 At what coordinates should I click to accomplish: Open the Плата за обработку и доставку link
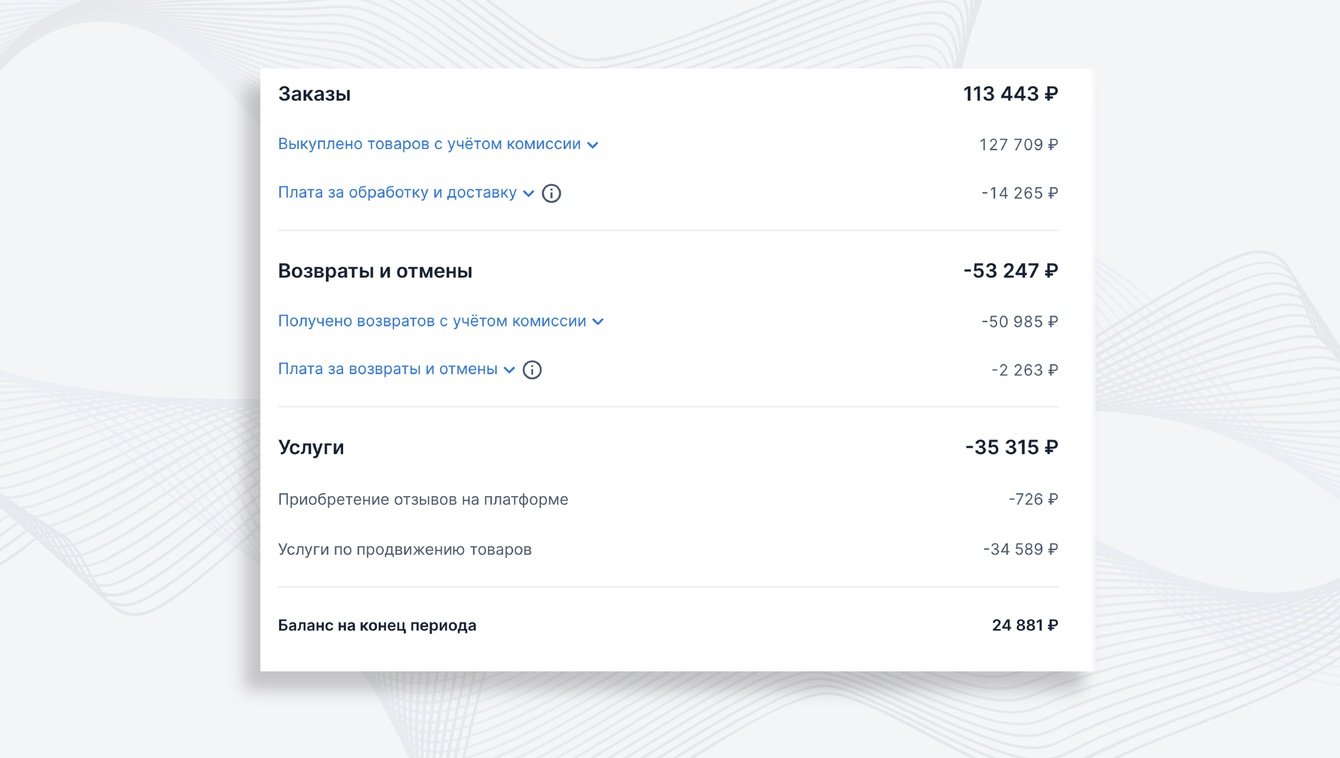[x=397, y=193]
